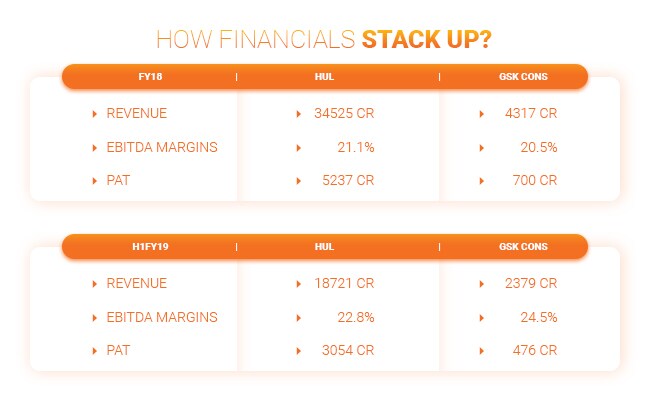650x403 pixels.
Task: Click arrow bullet next to 476 CR
Action: pyautogui.click(x=481, y=352)
